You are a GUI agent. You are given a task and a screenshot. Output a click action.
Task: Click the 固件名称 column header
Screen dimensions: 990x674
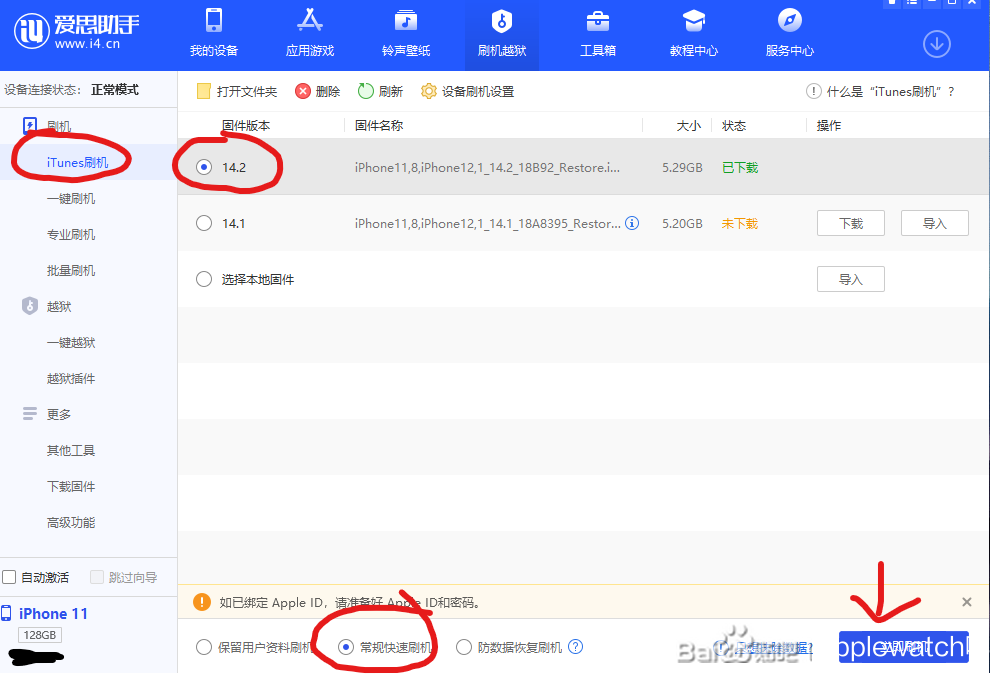379,126
